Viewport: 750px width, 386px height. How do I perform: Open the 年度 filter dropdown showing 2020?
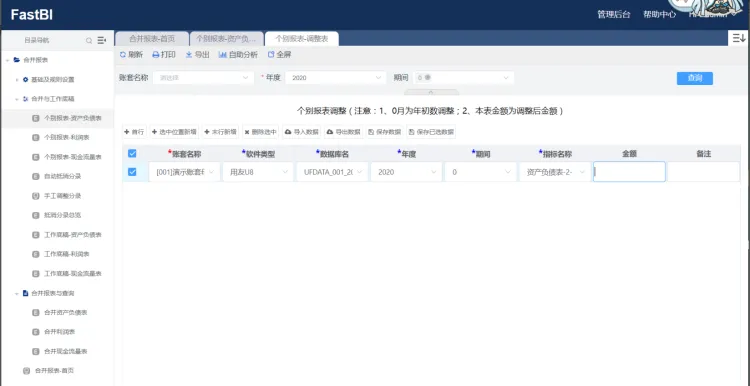[x=335, y=77]
